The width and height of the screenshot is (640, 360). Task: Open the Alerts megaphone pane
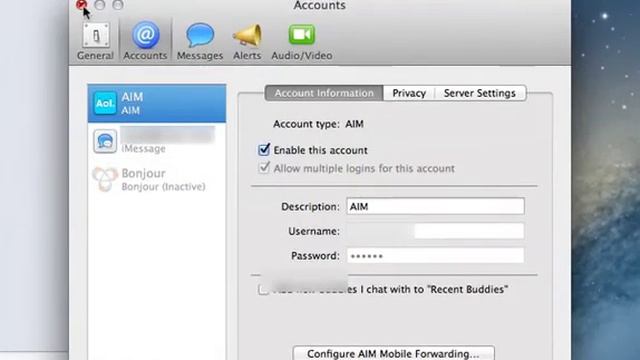pyautogui.click(x=247, y=41)
